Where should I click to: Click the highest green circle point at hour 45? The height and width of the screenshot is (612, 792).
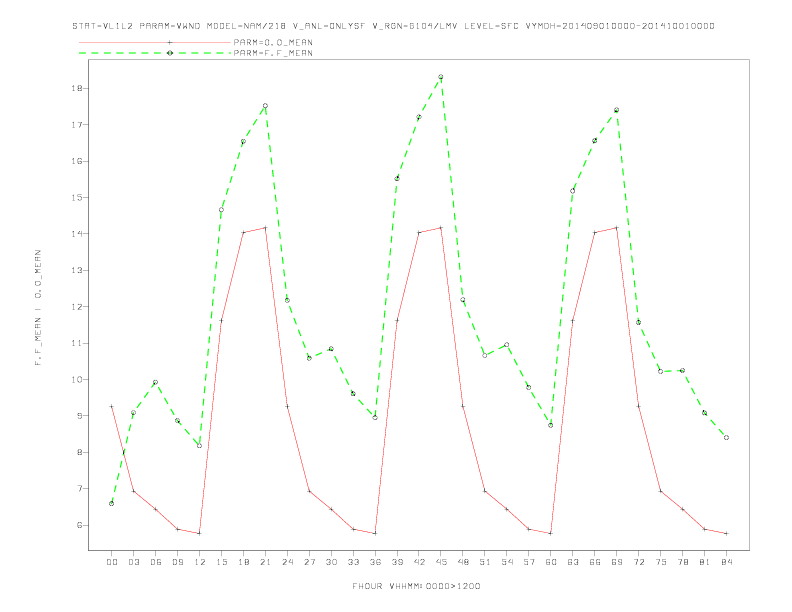pos(441,77)
